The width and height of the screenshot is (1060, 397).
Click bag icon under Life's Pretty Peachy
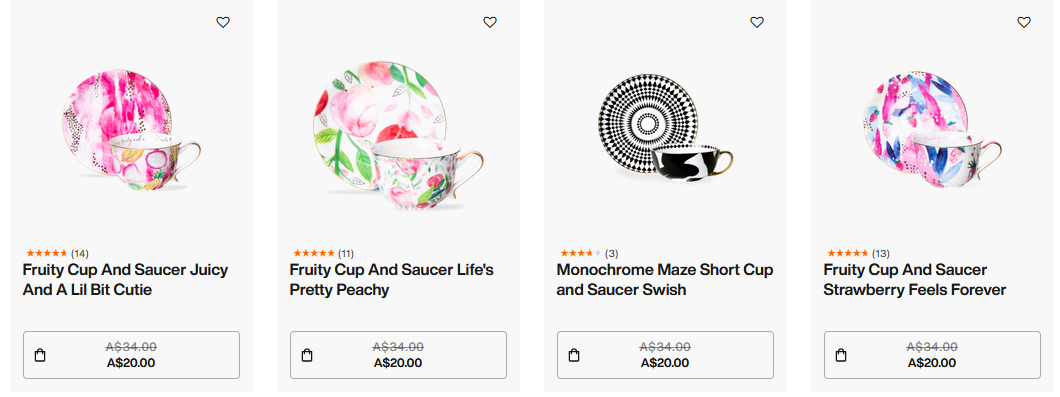pos(307,355)
